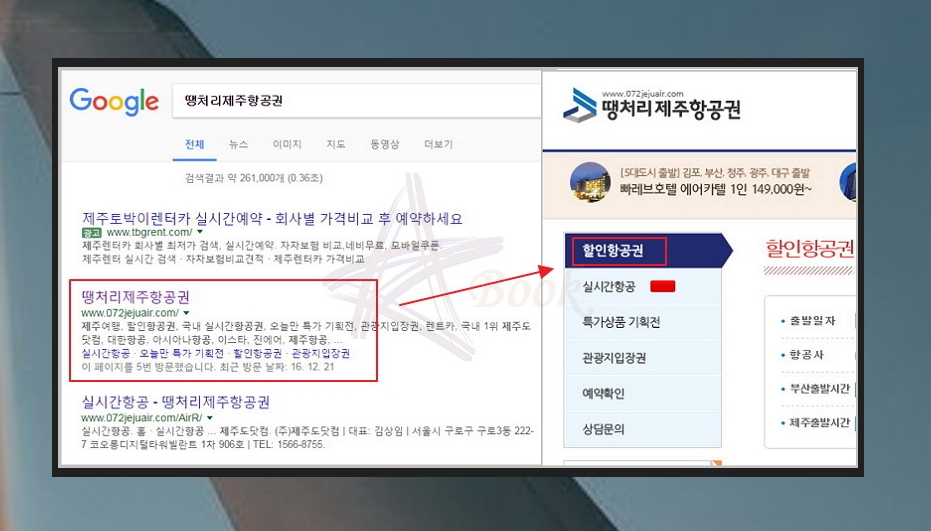
Task: Open dropdown arrow next to www.tbgrent.com/
Action: [x=200, y=232]
